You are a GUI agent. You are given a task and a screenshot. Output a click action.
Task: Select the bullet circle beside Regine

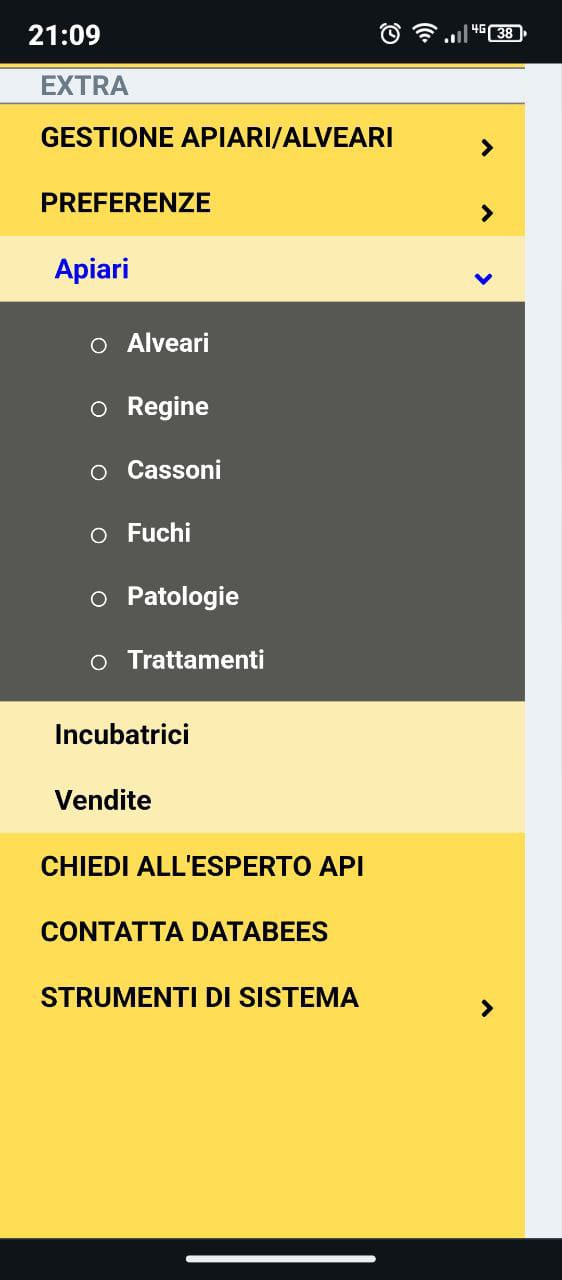[98, 409]
